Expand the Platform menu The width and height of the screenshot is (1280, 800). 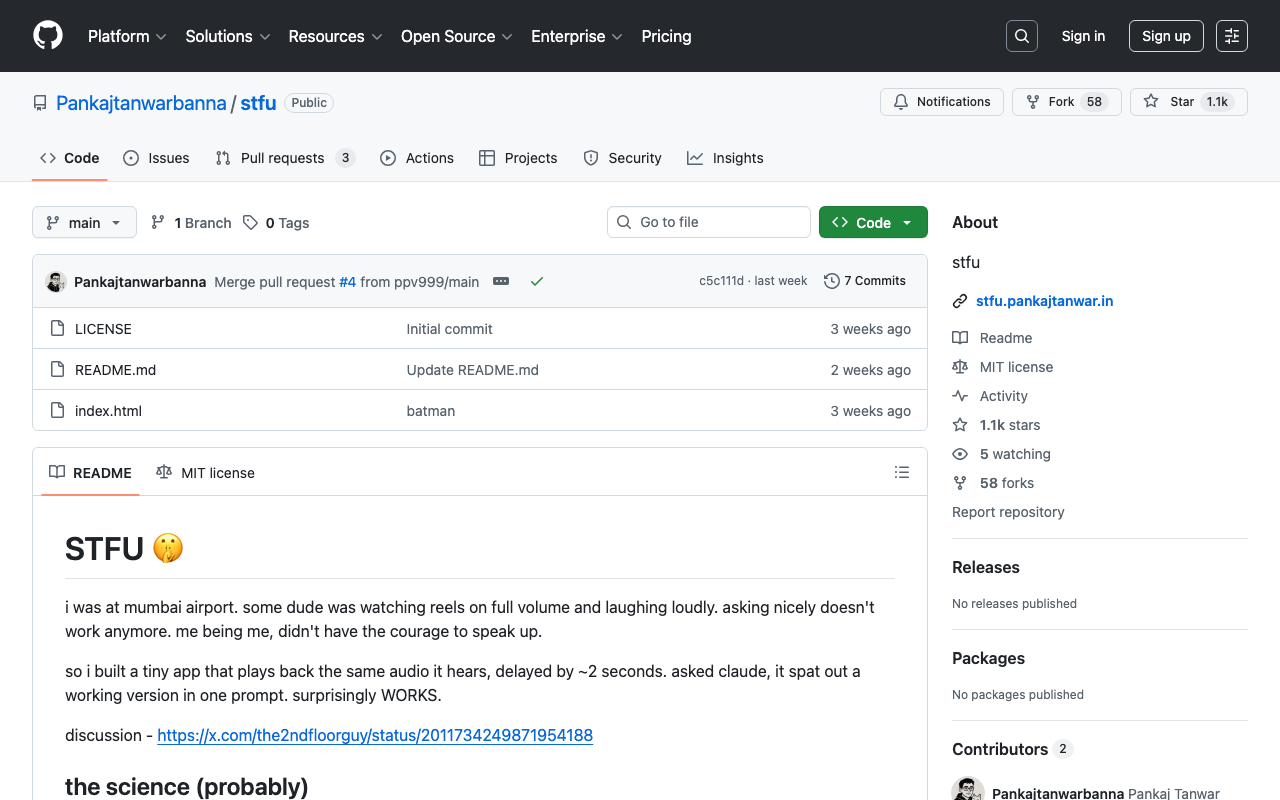tap(127, 36)
